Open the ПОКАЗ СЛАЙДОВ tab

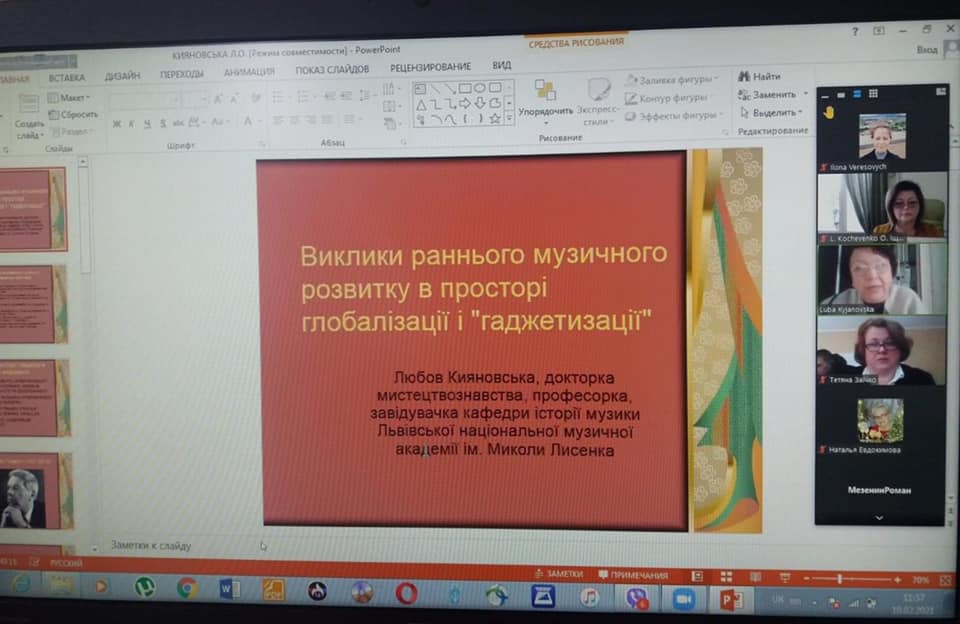pyautogui.click(x=332, y=69)
